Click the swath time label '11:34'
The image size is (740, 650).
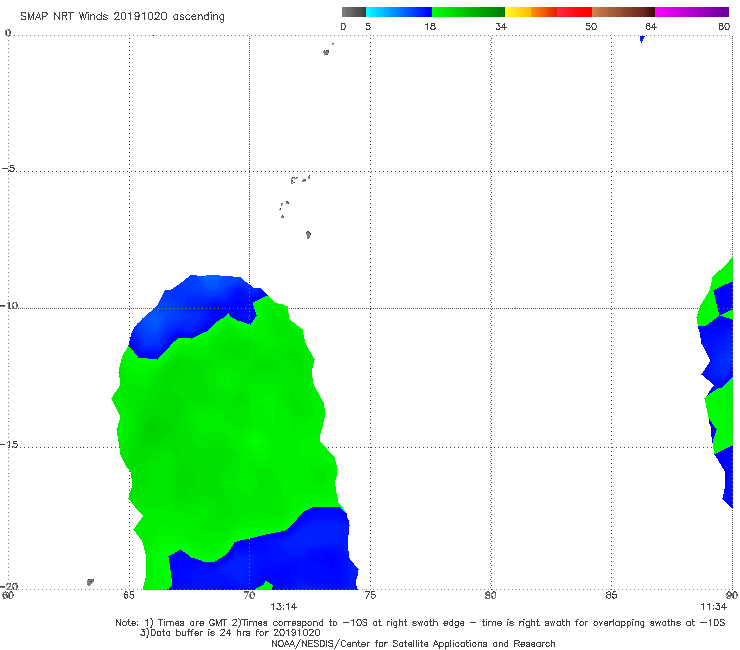(x=713, y=607)
